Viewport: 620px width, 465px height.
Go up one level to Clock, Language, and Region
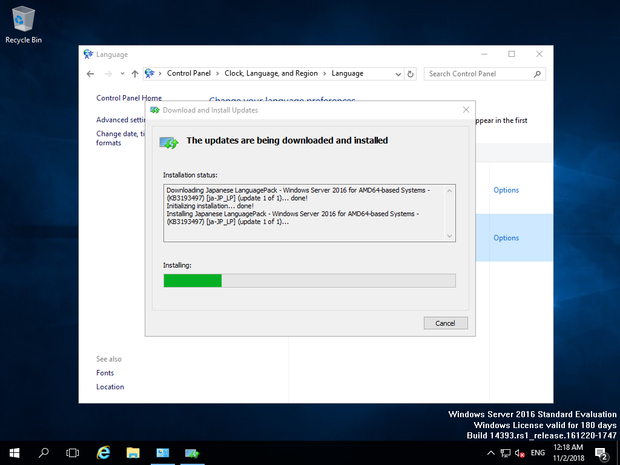135,74
